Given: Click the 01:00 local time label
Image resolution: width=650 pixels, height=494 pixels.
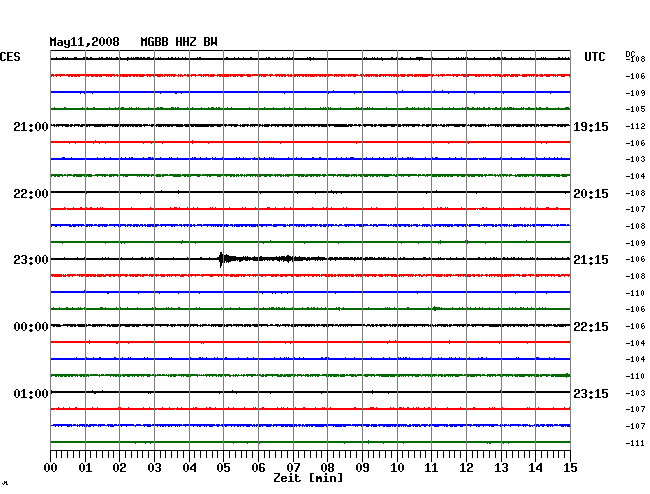Looking at the screenshot, I should 31,393.
